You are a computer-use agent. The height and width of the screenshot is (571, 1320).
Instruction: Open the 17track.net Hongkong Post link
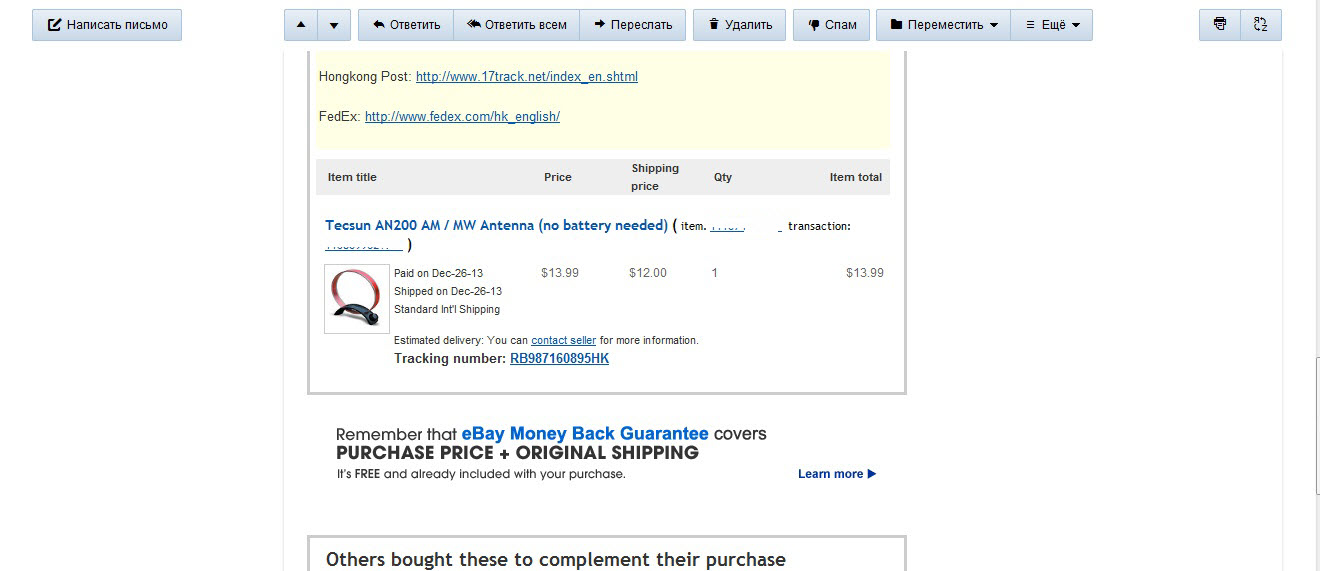pyautogui.click(x=527, y=77)
